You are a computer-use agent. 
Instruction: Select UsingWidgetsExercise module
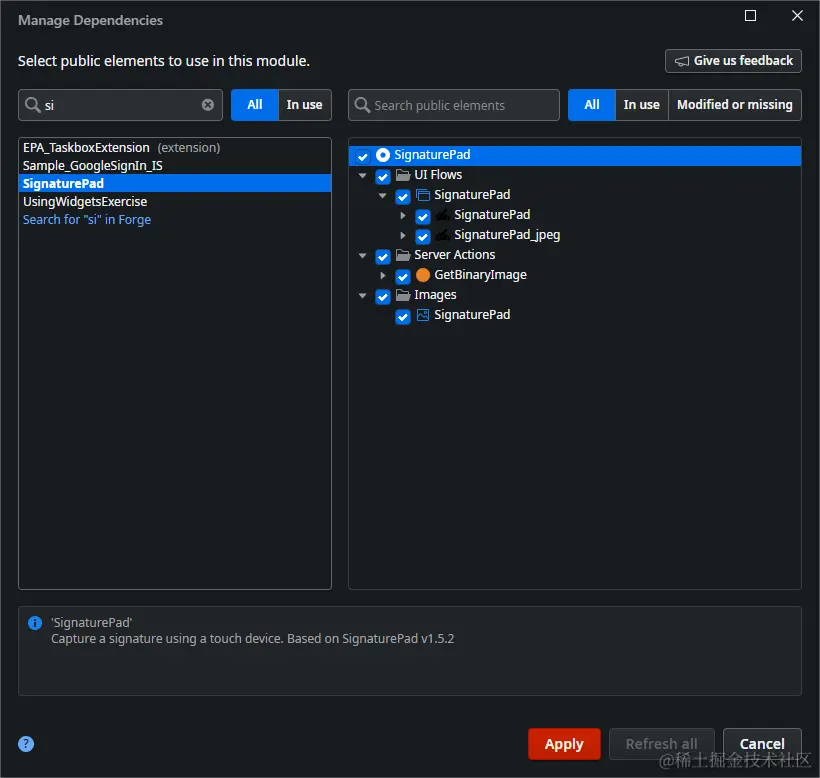175,202
